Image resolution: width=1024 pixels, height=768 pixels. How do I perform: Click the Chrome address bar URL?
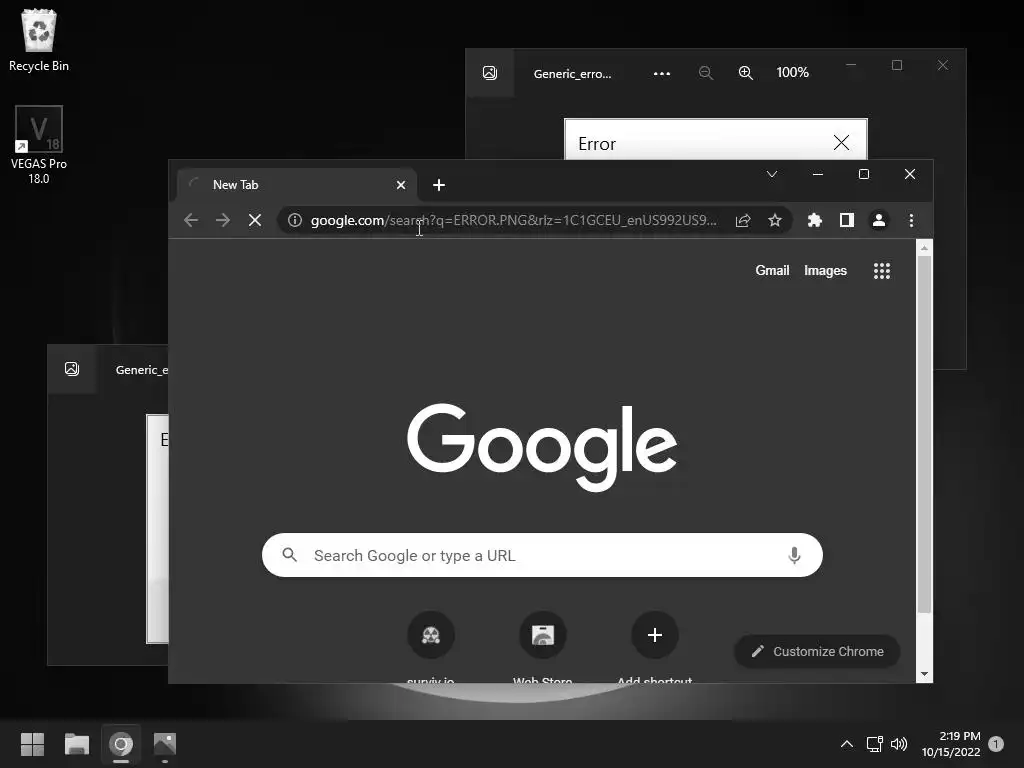click(513, 220)
